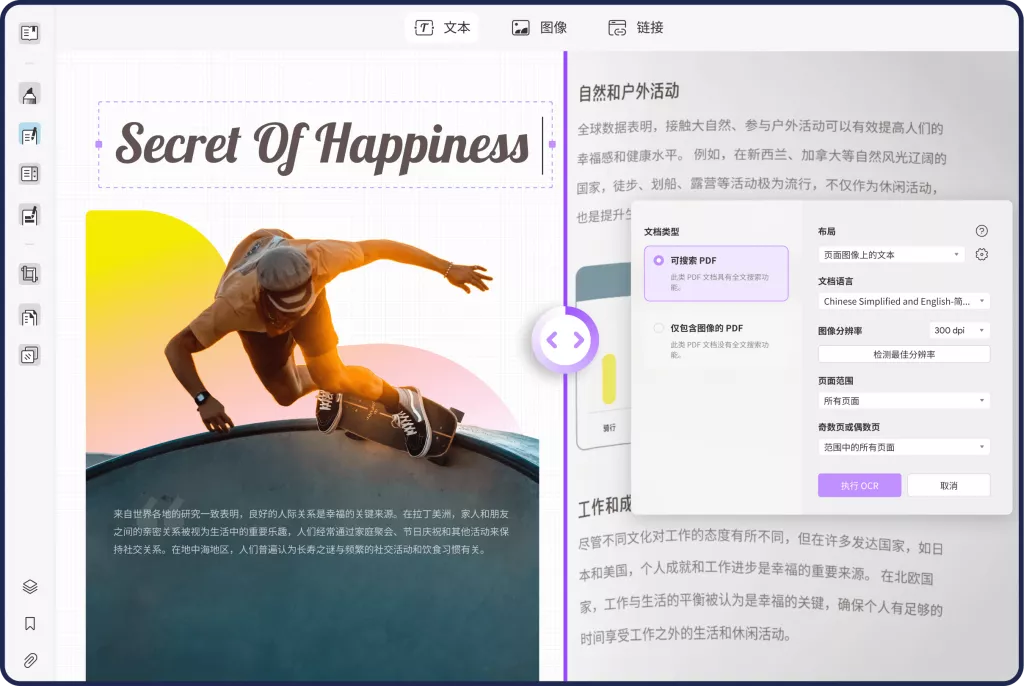Open the reader mode icon in sidebar
The height and width of the screenshot is (686, 1024).
(29, 33)
